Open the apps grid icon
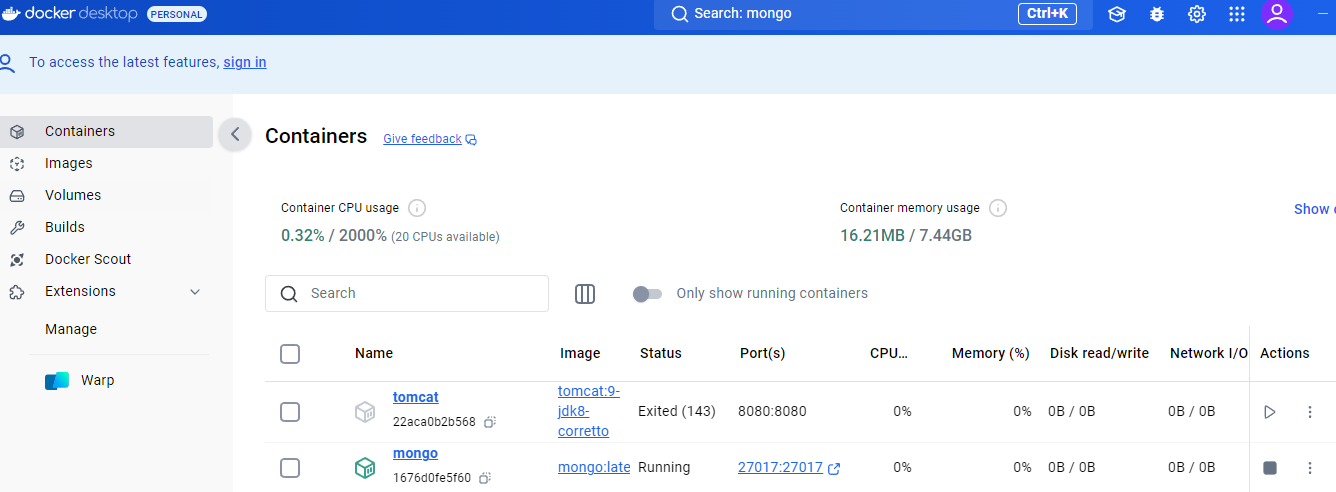 coord(1237,14)
